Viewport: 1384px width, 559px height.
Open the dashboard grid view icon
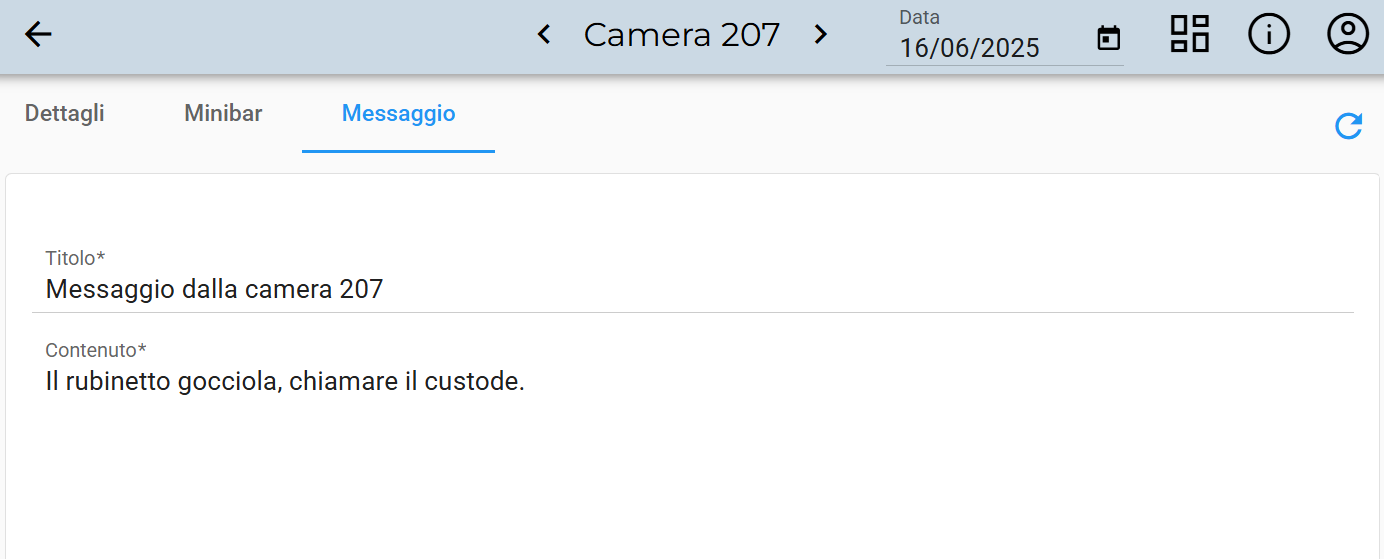pos(1190,35)
